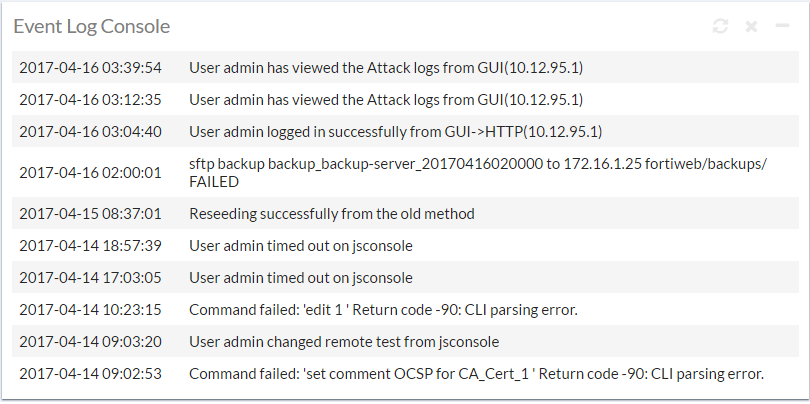Select the admin changed remote test message
This screenshot has height=404, width=810.
coord(344,341)
